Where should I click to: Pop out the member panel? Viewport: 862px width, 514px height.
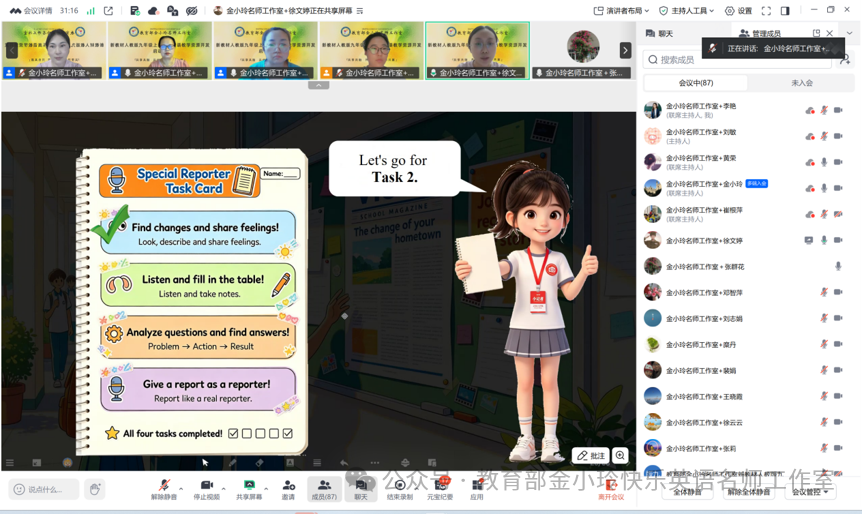(816, 33)
